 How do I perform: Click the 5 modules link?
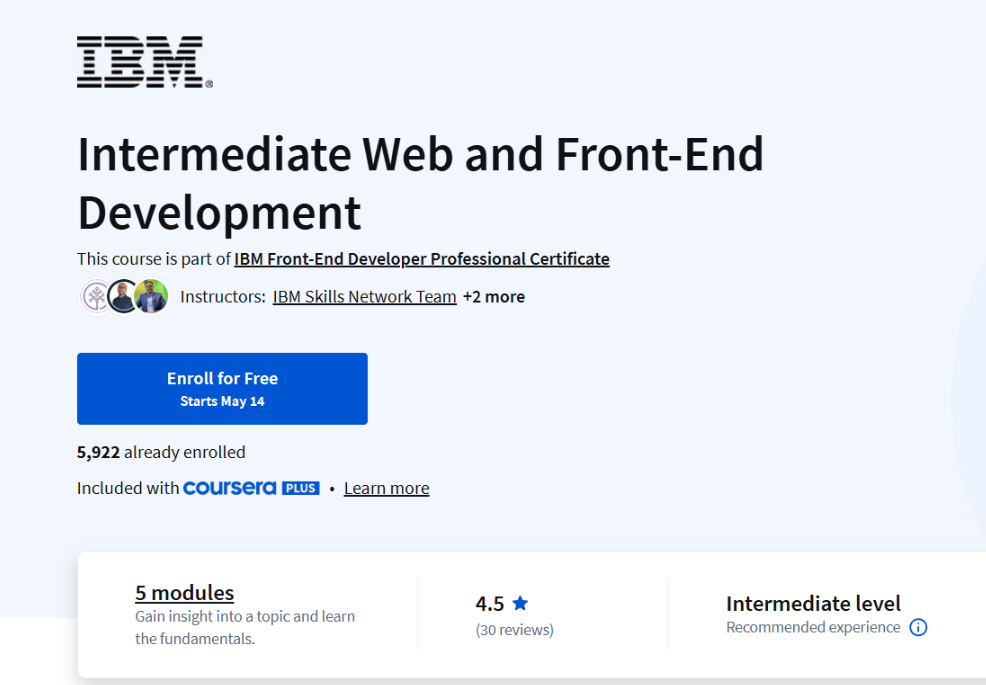pyautogui.click(x=184, y=593)
